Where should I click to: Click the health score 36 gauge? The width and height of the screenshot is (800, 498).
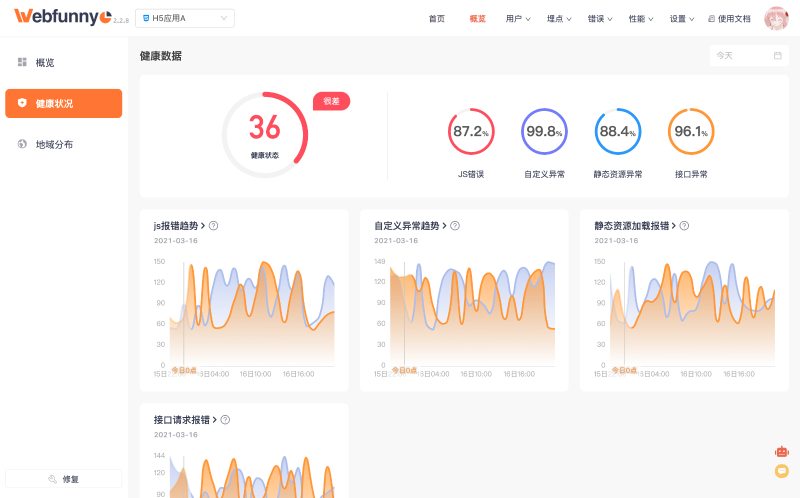pyautogui.click(x=265, y=135)
